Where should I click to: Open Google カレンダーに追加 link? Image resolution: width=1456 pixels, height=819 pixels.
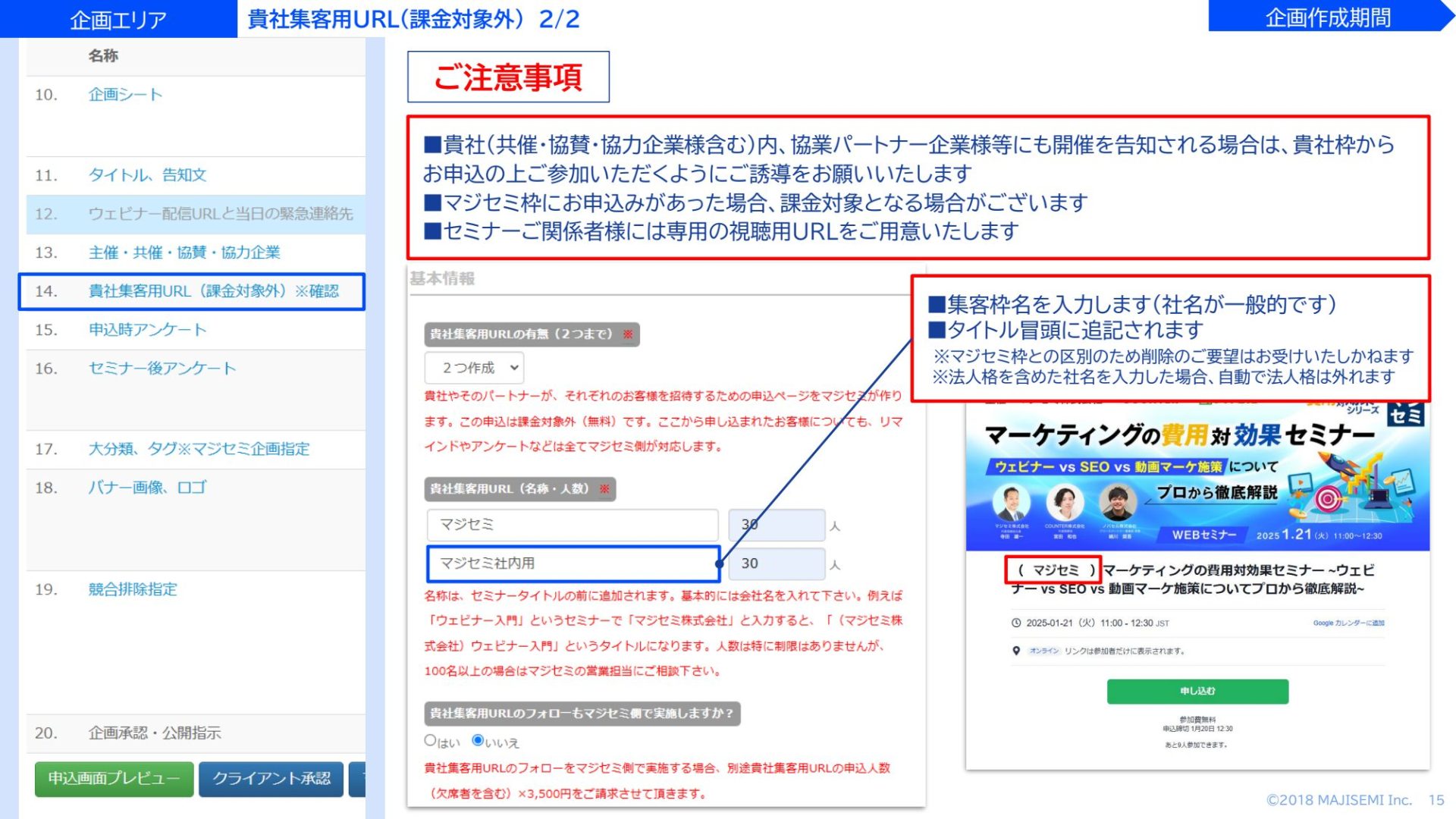click(1348, 623)
